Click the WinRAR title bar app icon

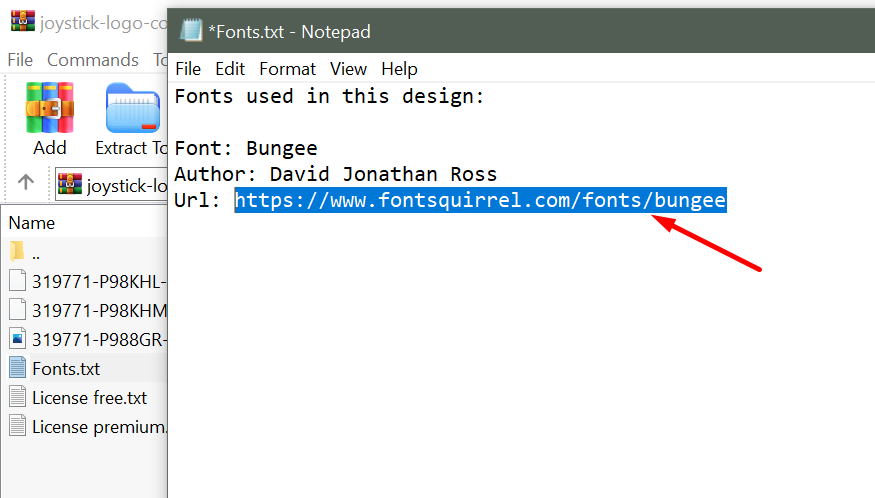[22, 21]
